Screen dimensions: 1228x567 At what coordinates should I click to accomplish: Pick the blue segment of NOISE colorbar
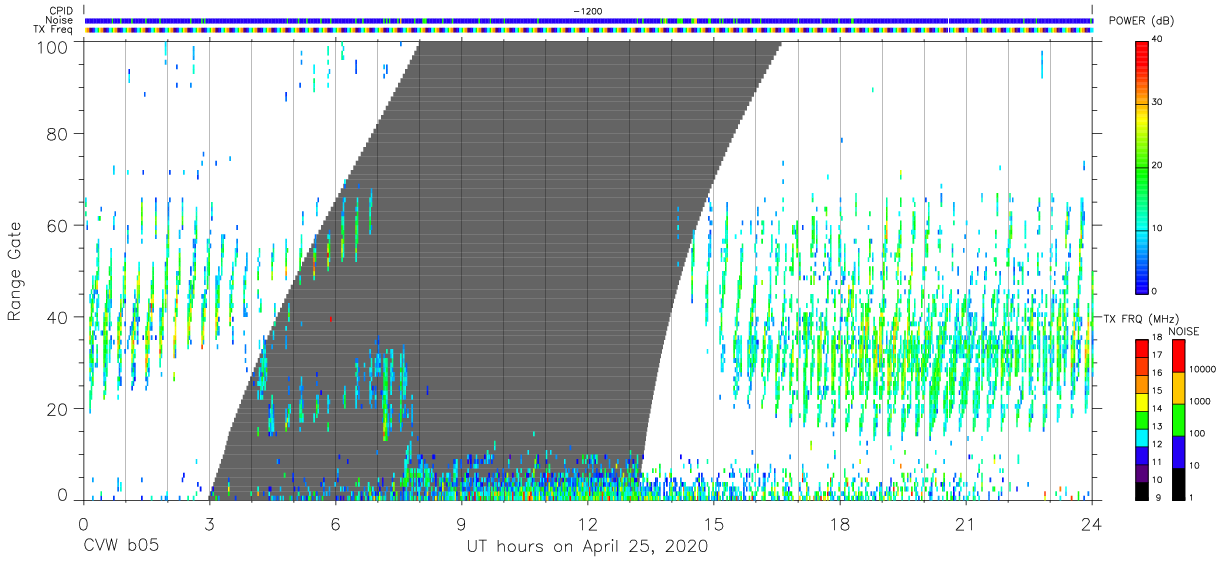click(x=1179, y=451)
